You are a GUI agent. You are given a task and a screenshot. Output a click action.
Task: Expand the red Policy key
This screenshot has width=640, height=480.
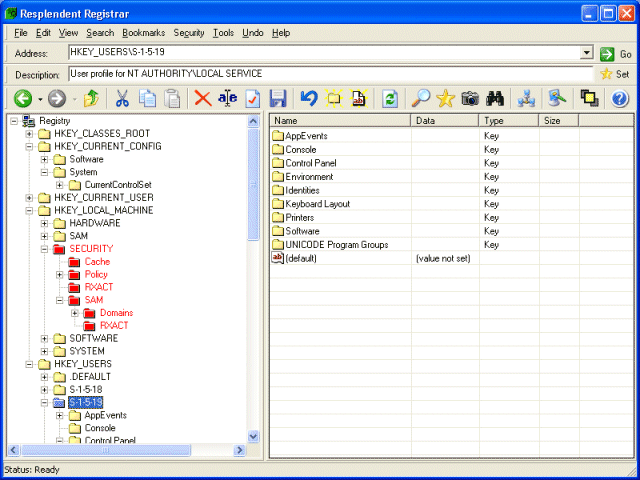(60, 274)
